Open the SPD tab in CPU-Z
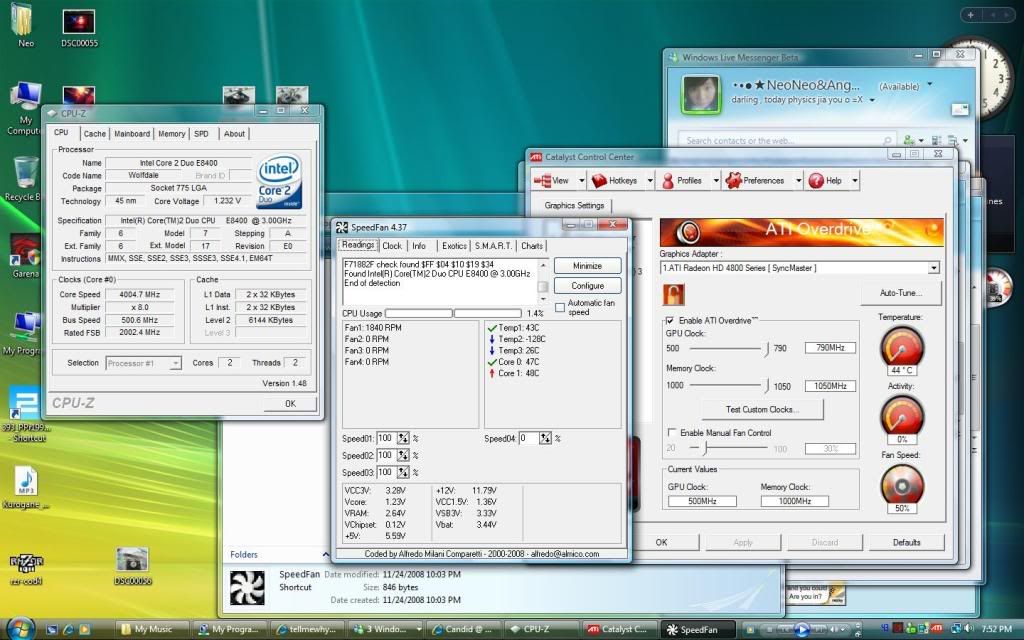The height and width of the screenshot is (640, 1024). 202,133
